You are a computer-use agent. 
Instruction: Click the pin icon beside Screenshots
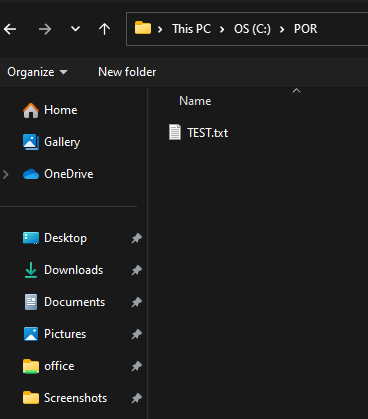pyautogui.click(x=137, y=398)
